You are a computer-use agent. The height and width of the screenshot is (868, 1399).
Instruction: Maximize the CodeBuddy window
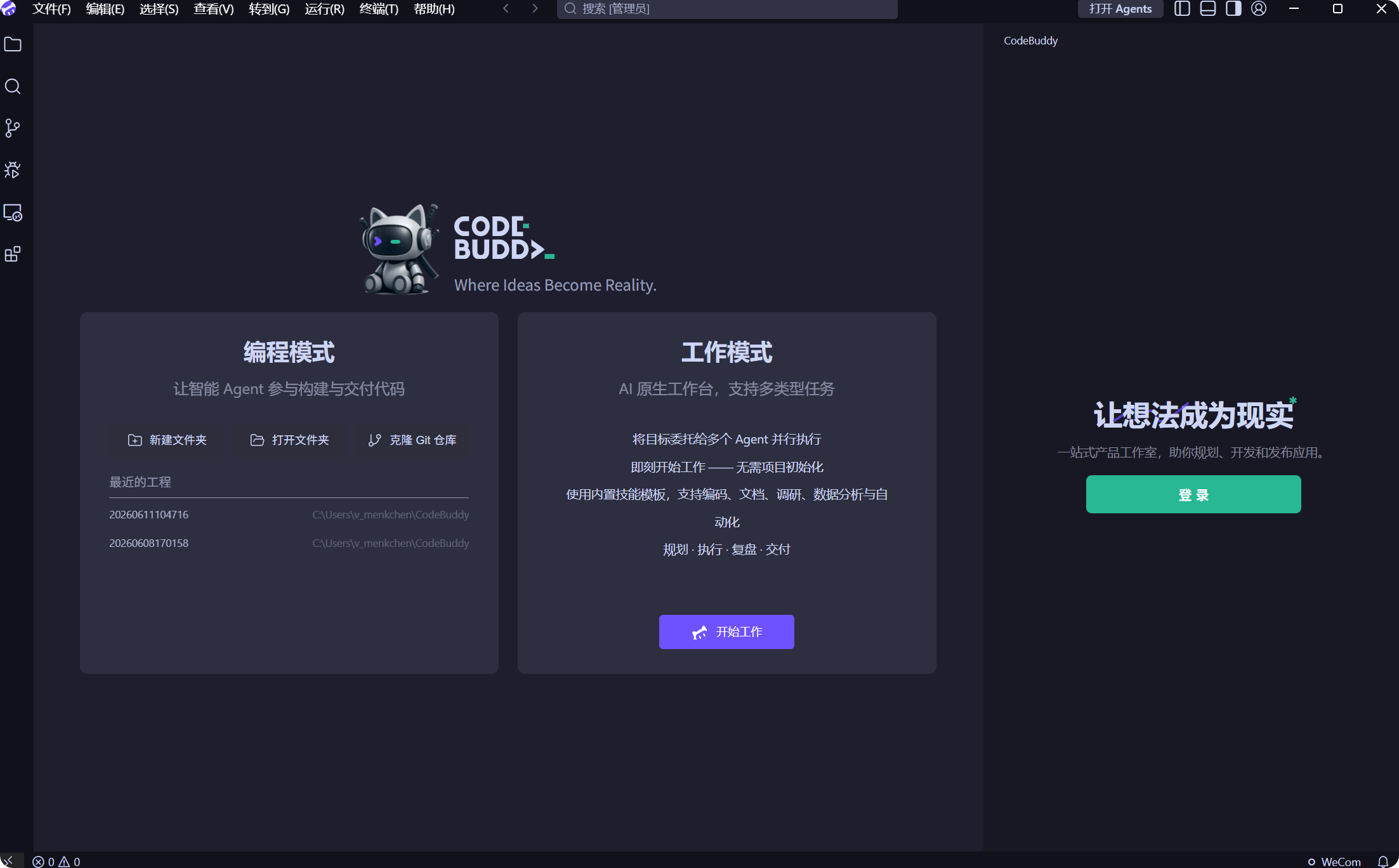(1337, 9)
